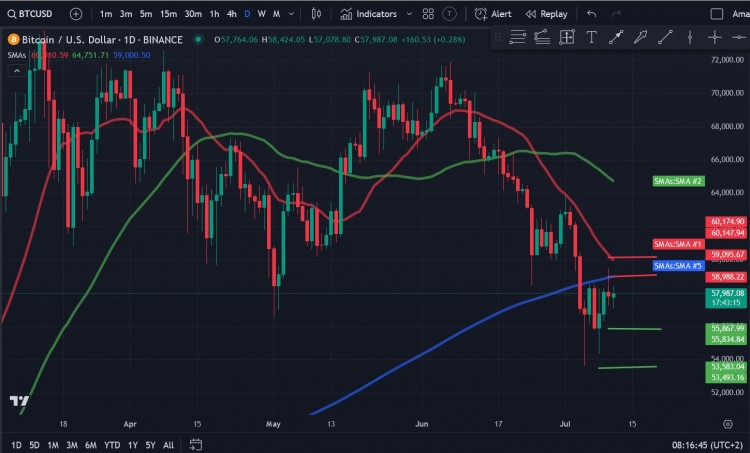Select the cross line tool
750x453 pixels.
715,37
